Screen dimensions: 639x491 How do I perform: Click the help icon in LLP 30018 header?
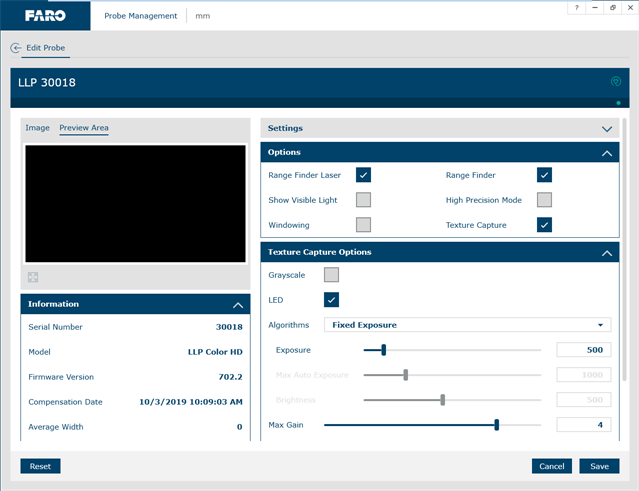616,82
